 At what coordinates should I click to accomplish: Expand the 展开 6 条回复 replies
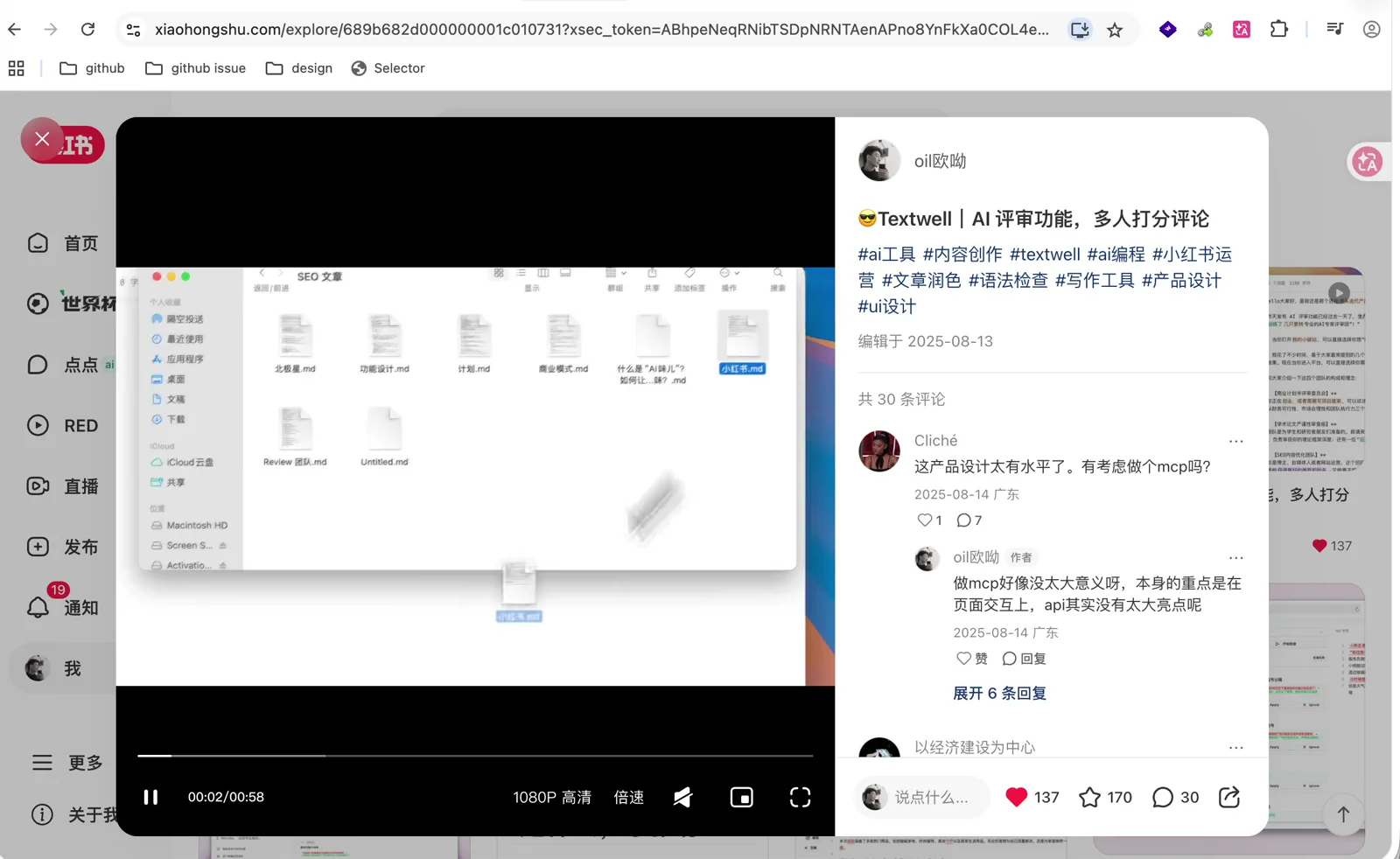[x=999, y=694]
